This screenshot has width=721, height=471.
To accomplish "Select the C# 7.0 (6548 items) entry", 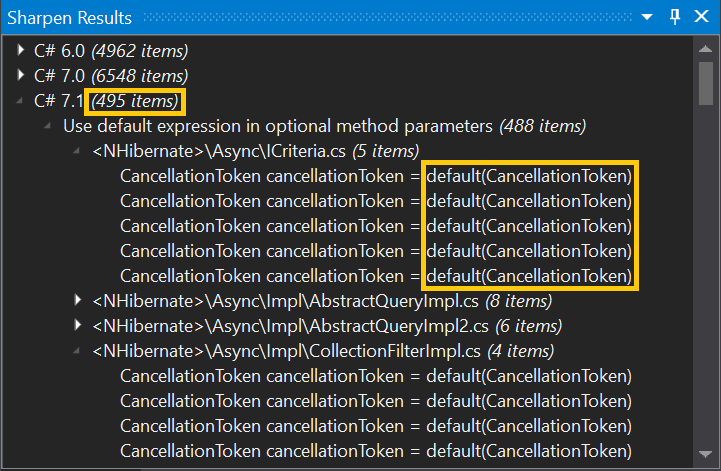I will pos(111,76).
